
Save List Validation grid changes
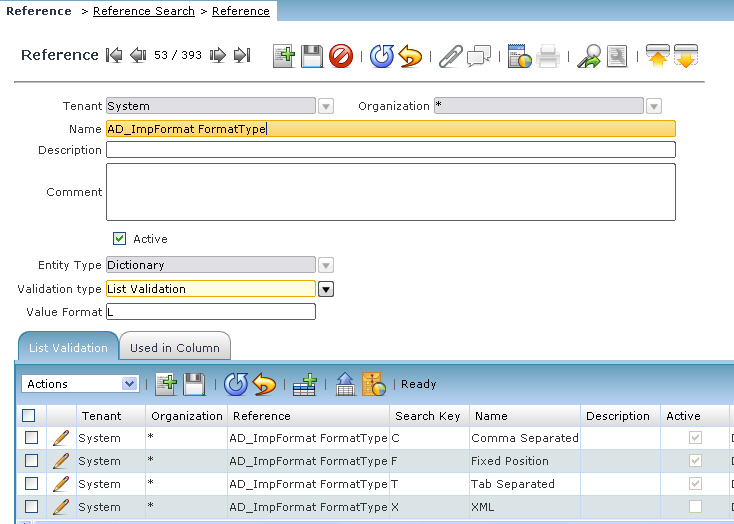pos(194,384)
